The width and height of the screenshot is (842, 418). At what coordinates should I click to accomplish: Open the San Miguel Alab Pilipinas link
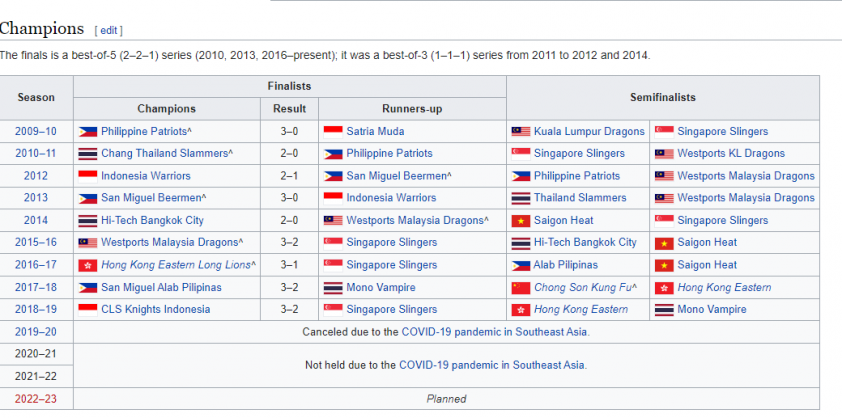click(x=161, y=288)
